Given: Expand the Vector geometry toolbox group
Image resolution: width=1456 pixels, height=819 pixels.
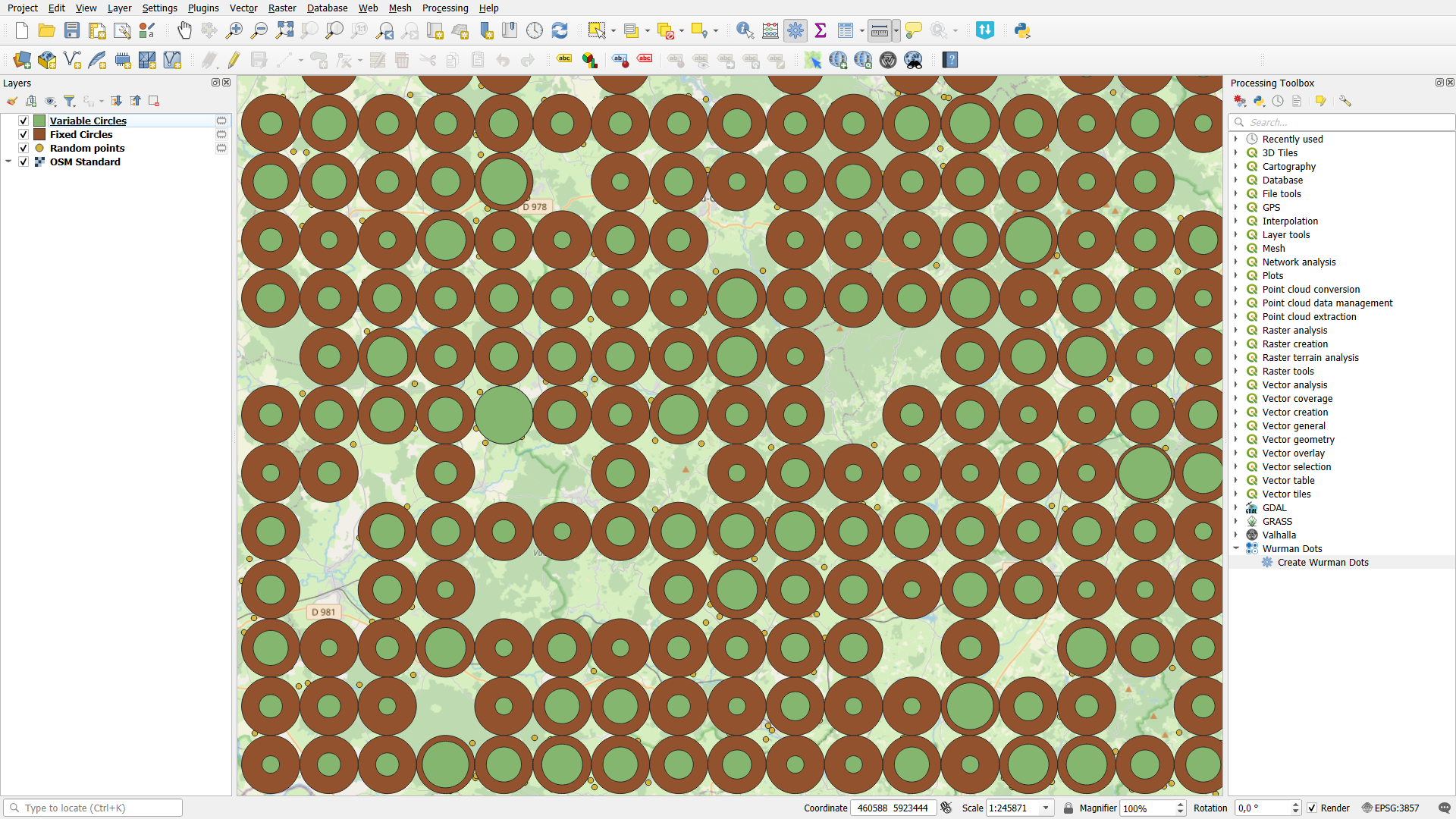Looking at the screenshot, I should 1236,439.
